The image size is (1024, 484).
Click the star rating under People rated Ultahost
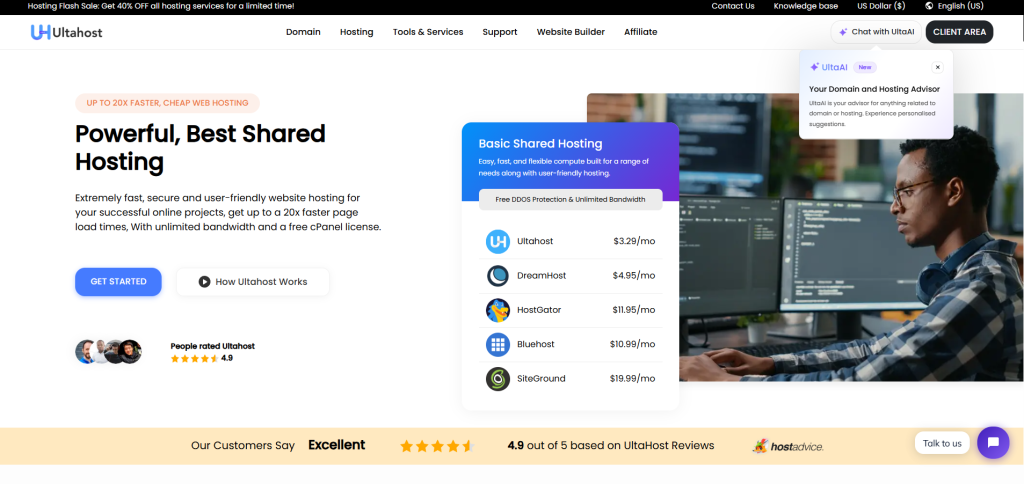coord(194,359)
